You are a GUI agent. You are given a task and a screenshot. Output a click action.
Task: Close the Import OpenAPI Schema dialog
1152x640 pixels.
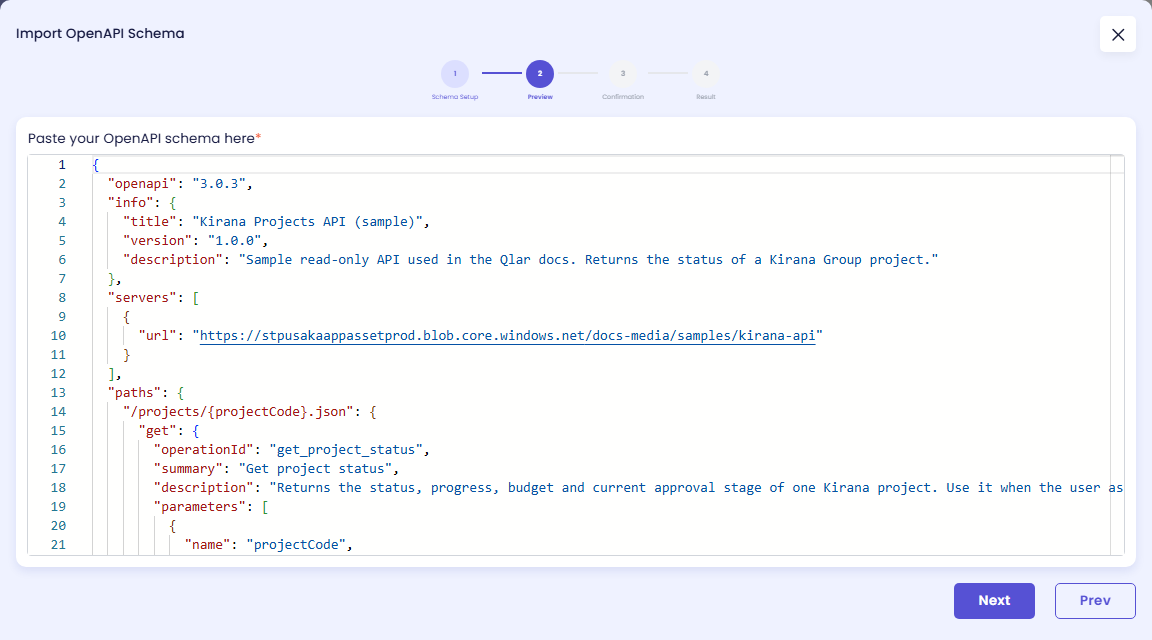pyautogui.click(x=1117, y=35)
